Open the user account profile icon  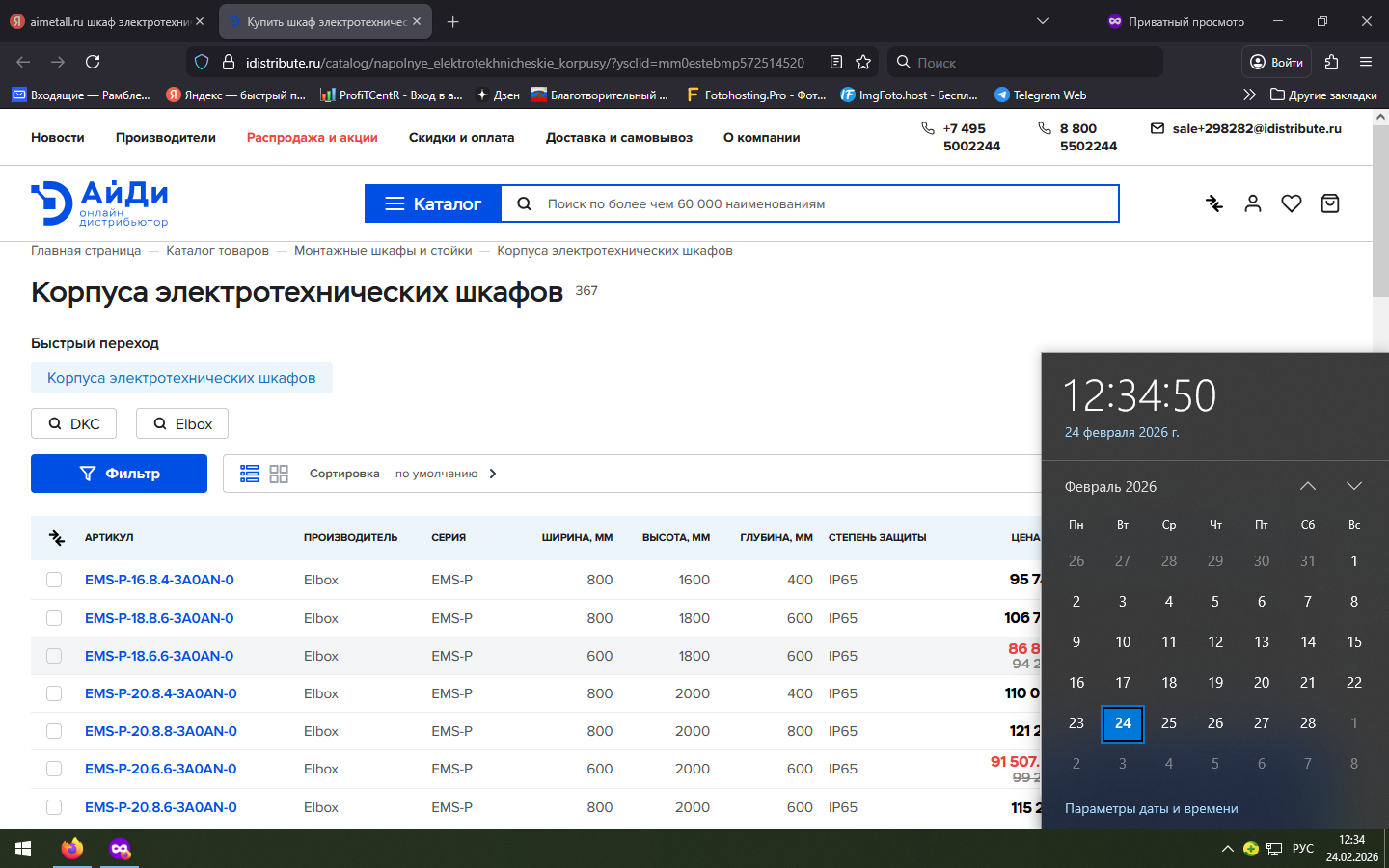[x=1253, y=203]
